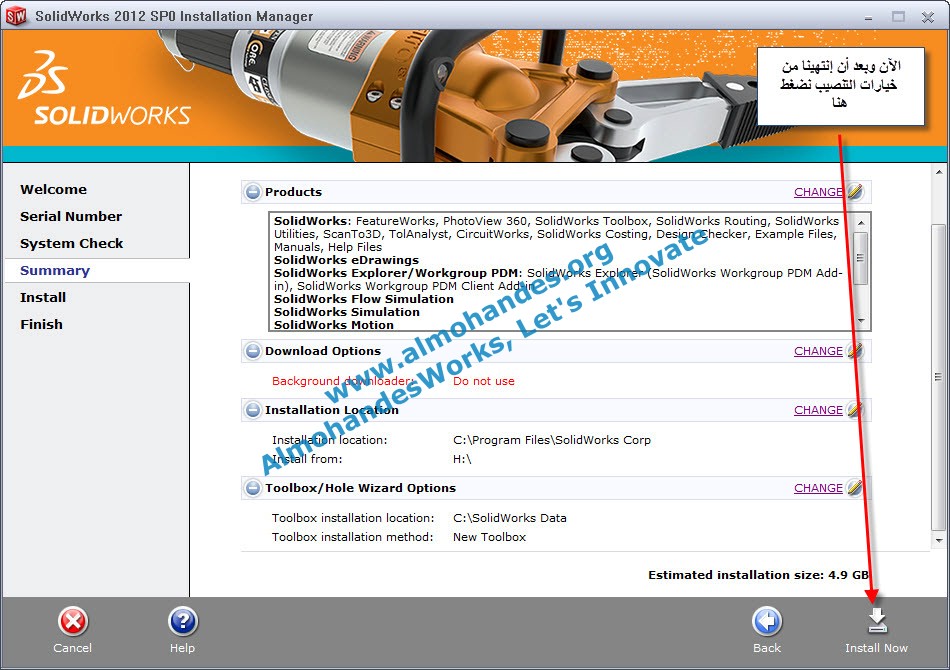950x670 pixels.
Task: Click the DS SolidWorks logo in the banner
Action: point(105,88)
